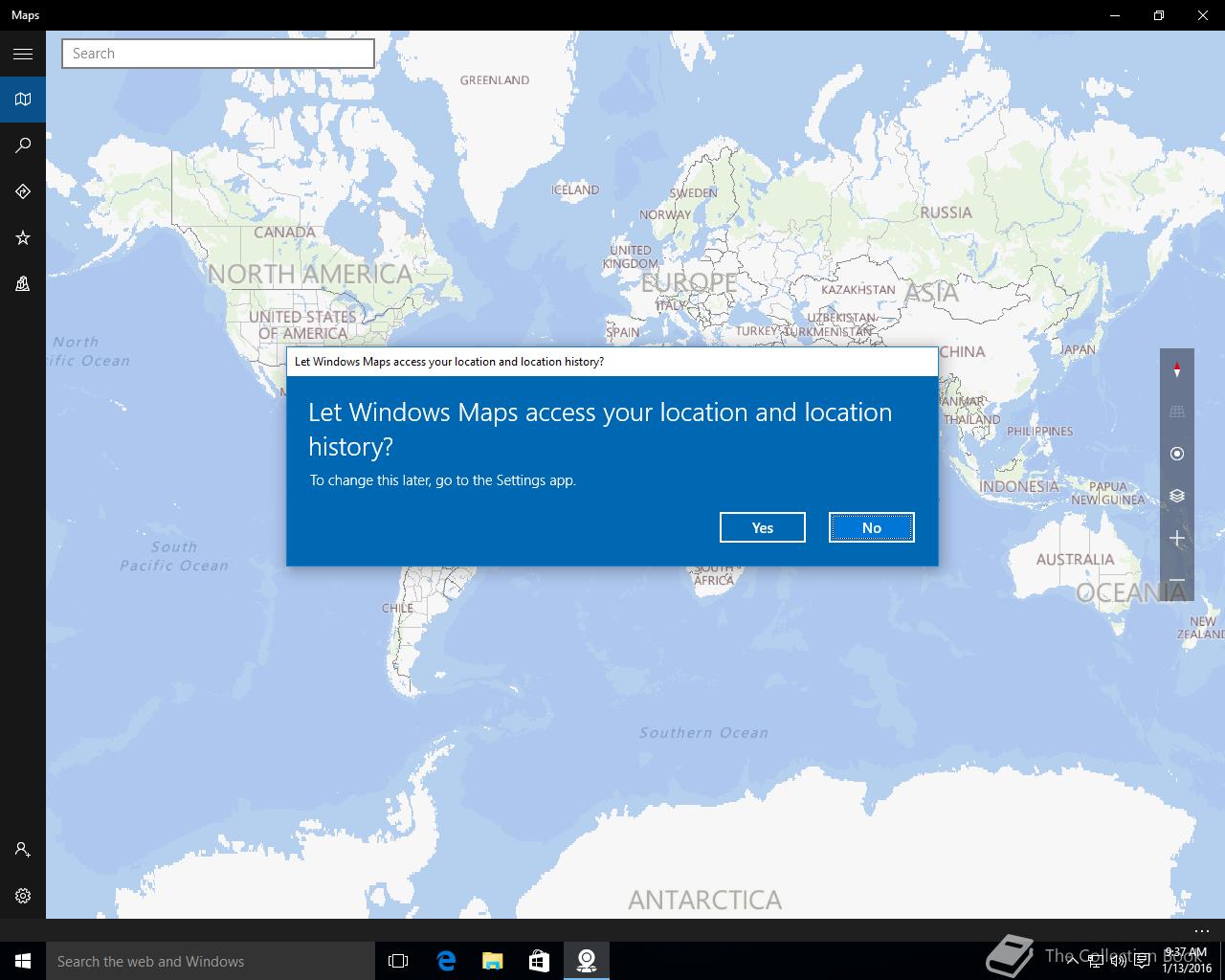Click the PHILIPPINES map label
The image size is (1225, 980).
pyautogui.click(x=1040, y=431)
